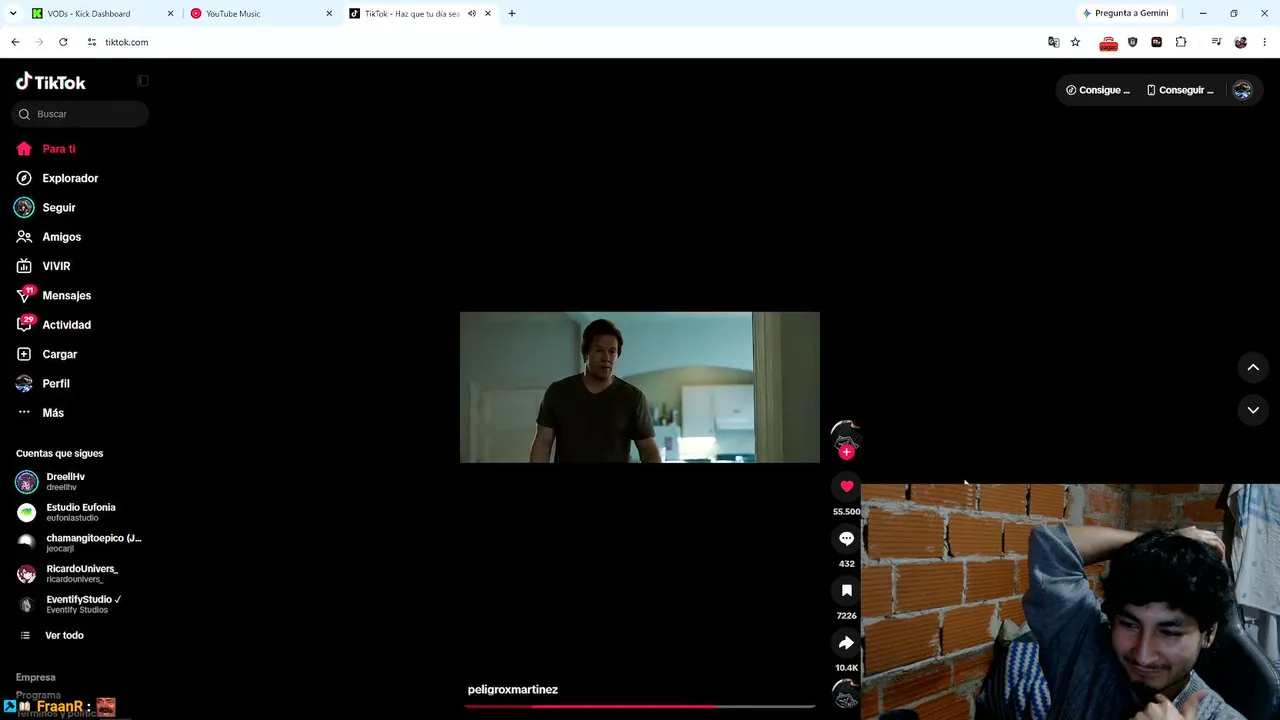This screenshot has width=1280, height=720.
Task: Click the Consigue monedas button
Action: [1098, 90]
